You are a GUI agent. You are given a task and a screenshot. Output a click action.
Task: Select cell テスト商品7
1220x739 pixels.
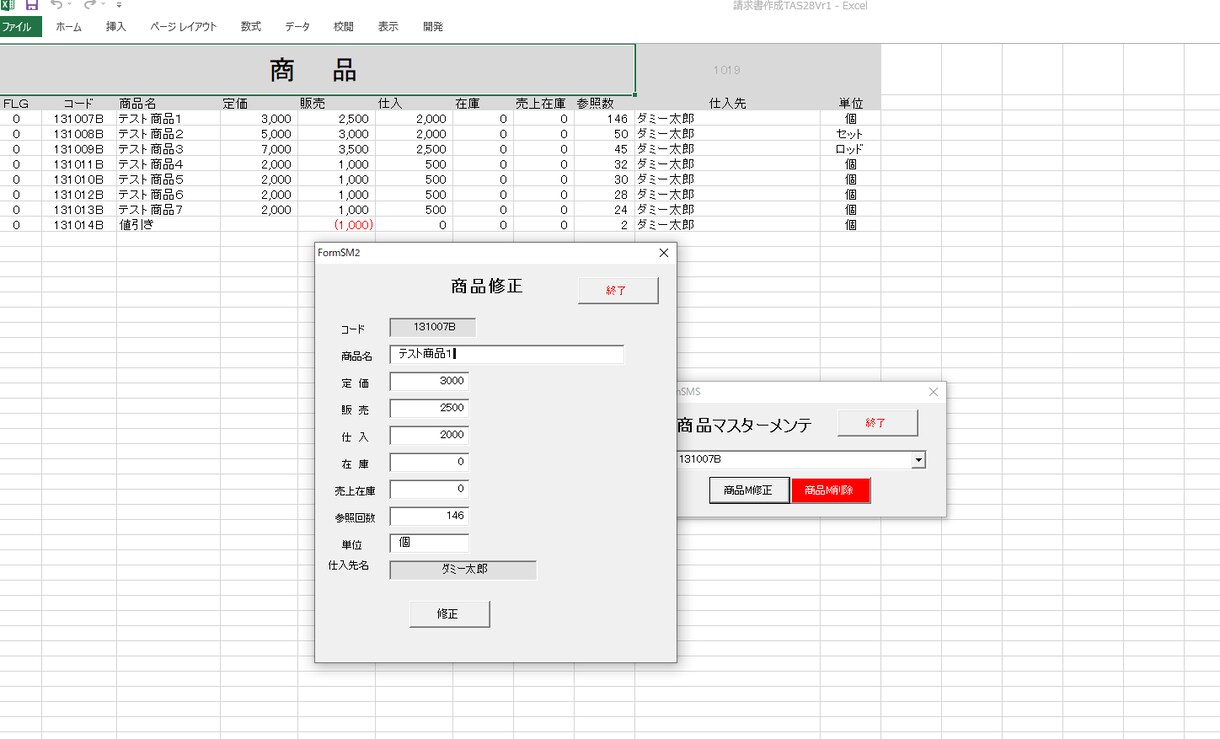pos(168,210)
